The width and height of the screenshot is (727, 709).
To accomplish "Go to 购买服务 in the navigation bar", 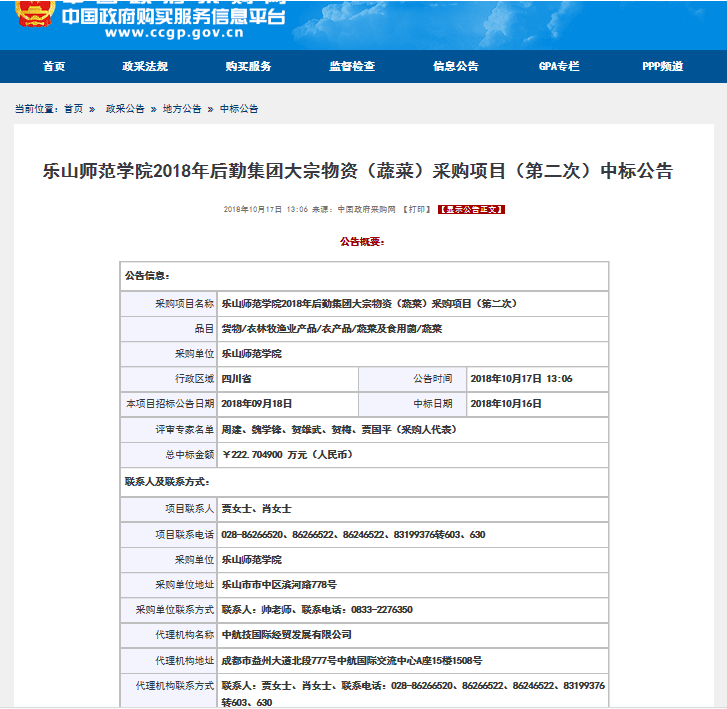I will [x=248, y=66].
